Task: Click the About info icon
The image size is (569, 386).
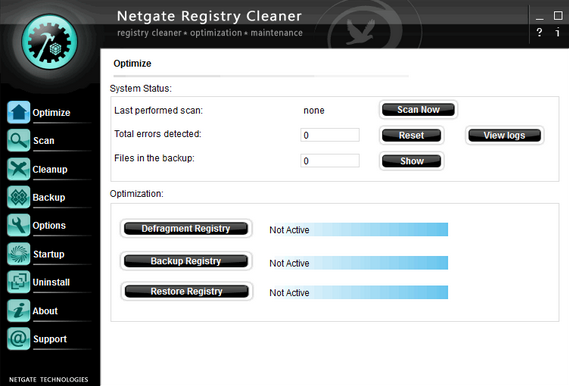Action: pyautogui.click(x=19, y=311)
